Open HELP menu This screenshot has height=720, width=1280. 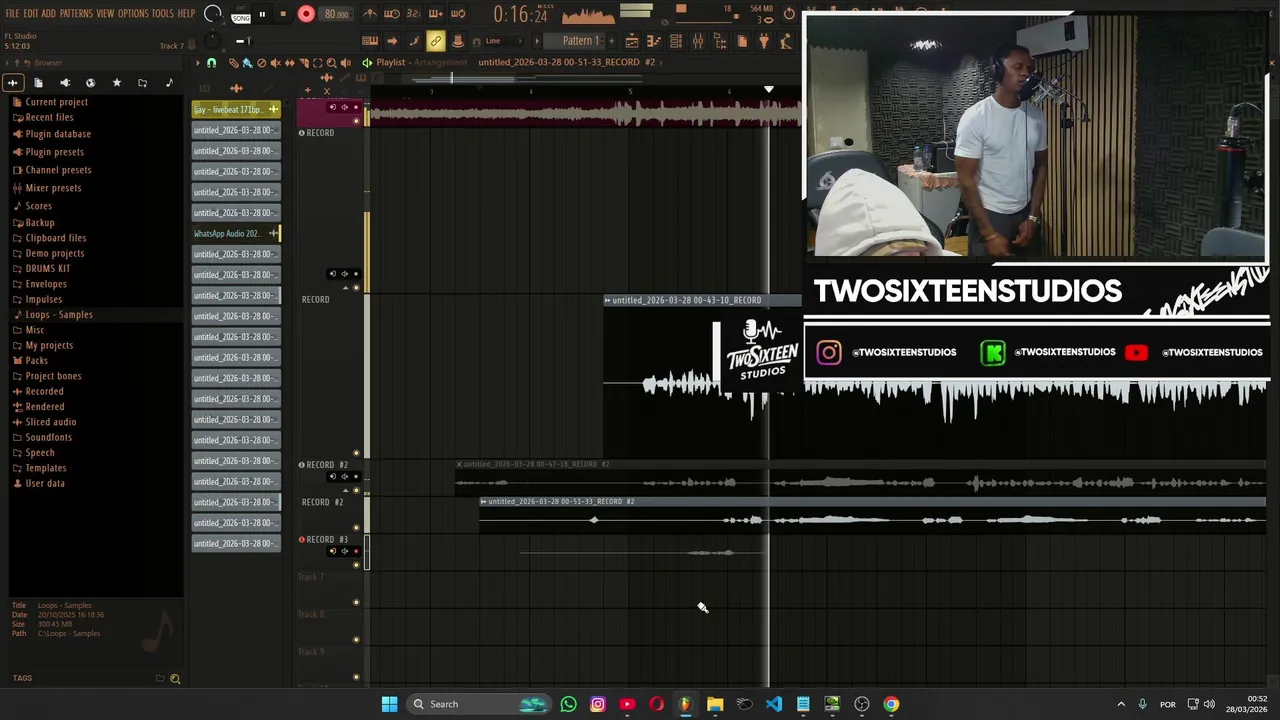pos(186,13)
